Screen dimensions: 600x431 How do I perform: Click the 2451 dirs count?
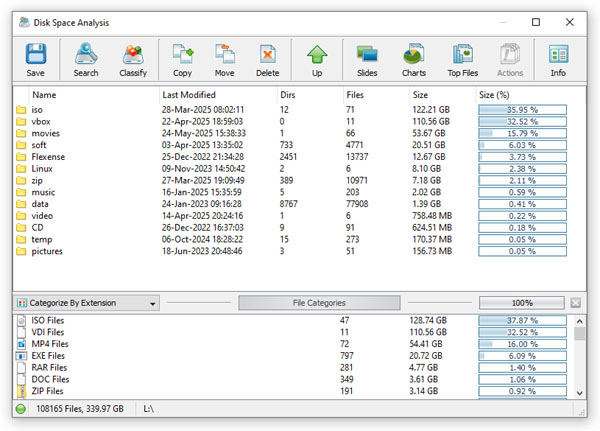pyautogui.click(x=288, y=157)
